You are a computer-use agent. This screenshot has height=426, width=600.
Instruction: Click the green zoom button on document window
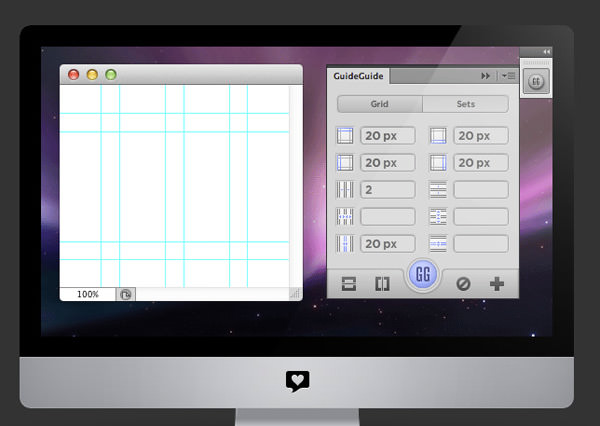(111, 74)
